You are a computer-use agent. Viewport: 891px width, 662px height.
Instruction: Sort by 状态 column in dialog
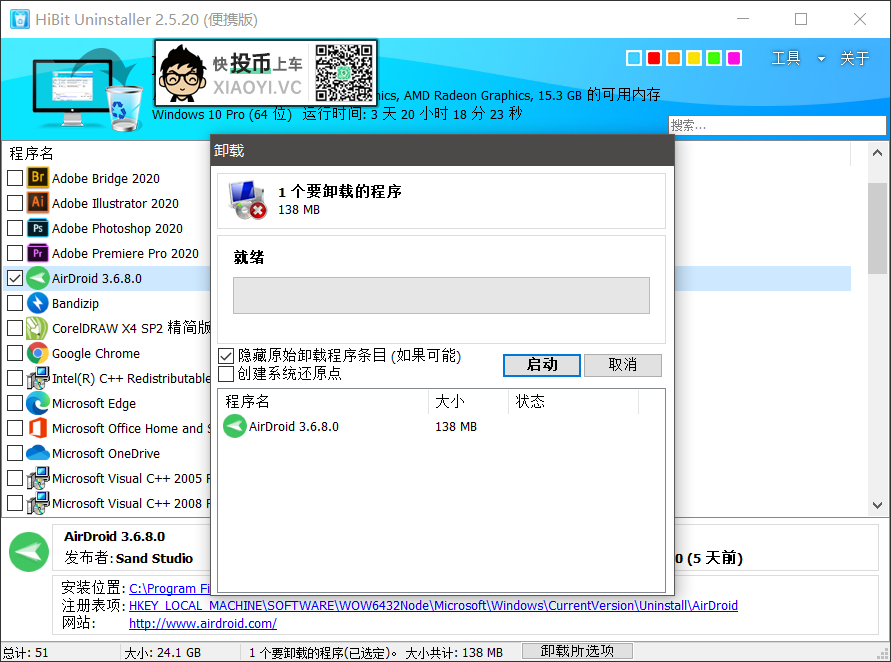point(573,401)
